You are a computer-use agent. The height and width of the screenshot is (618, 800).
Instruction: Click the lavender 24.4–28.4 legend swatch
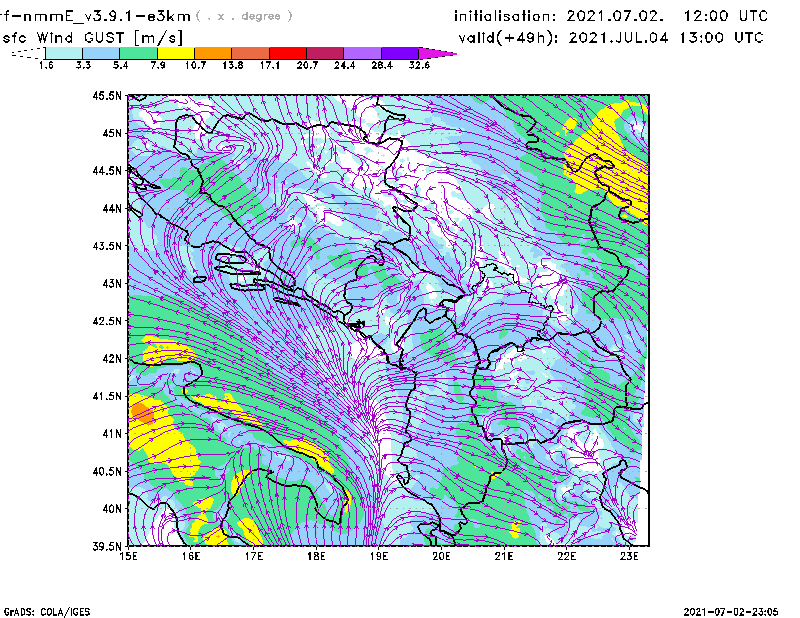[x=363, y=53]
